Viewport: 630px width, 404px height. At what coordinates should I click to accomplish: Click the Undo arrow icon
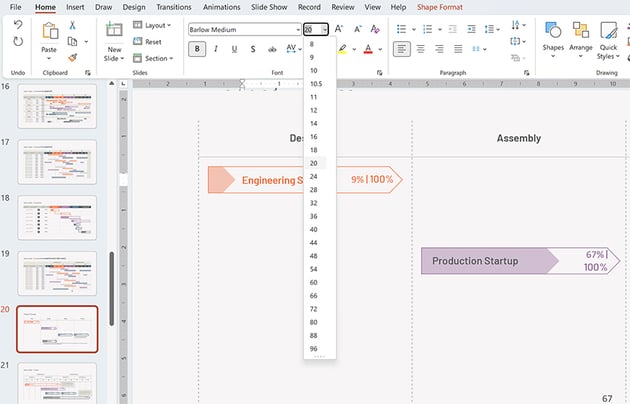coord(18,25)
